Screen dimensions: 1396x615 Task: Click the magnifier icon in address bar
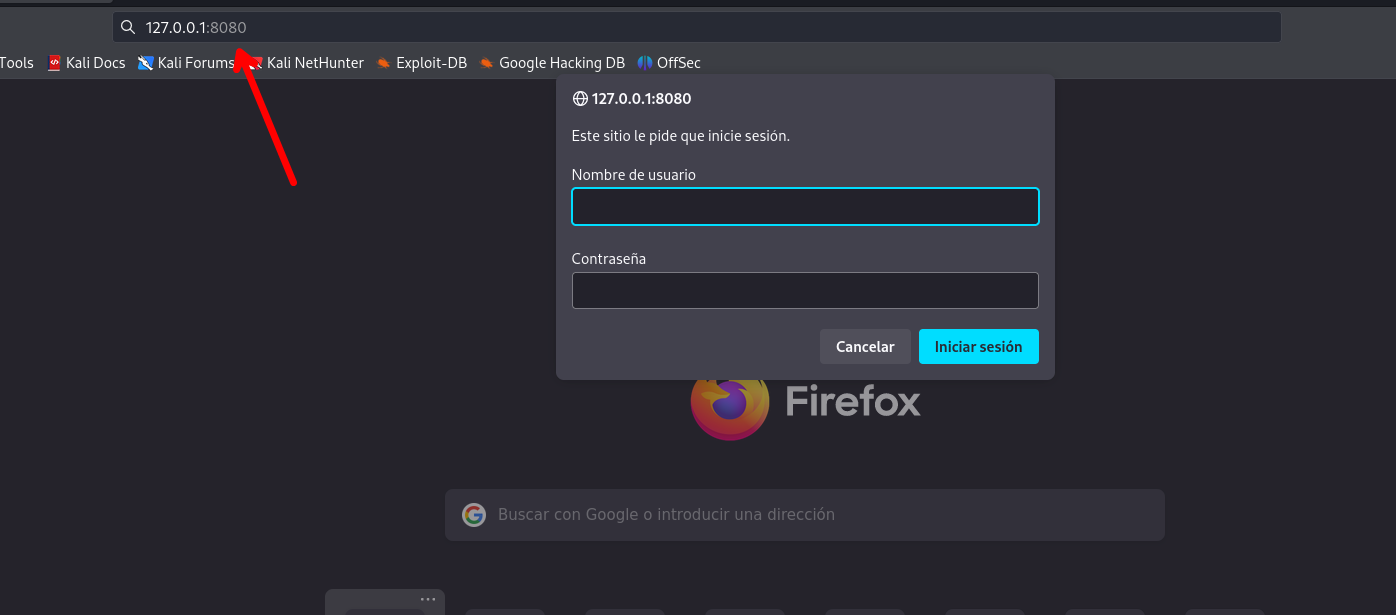click(127, 27)
